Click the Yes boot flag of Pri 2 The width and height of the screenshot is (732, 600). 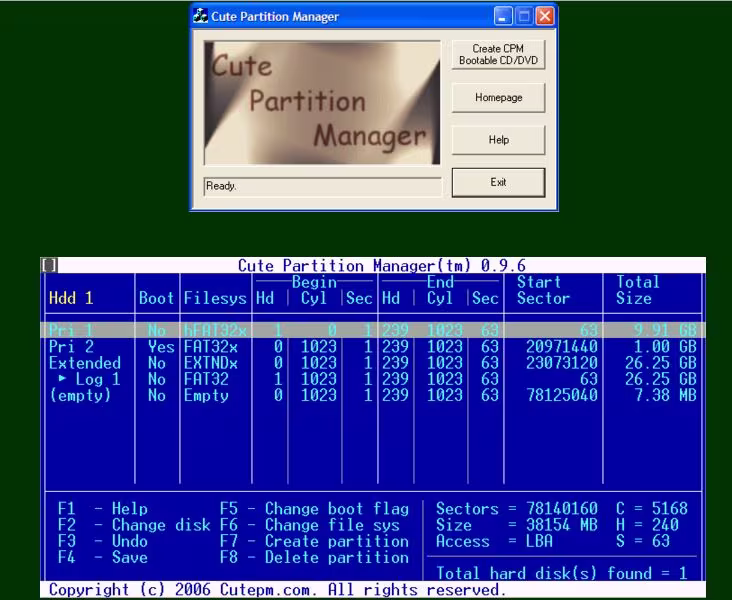(161, 347)
